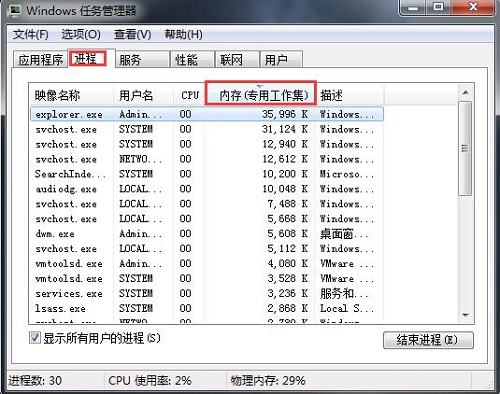This screenshot has height=394, width=500.
Task: Sort by CPU column header
Action: (189, 95)
